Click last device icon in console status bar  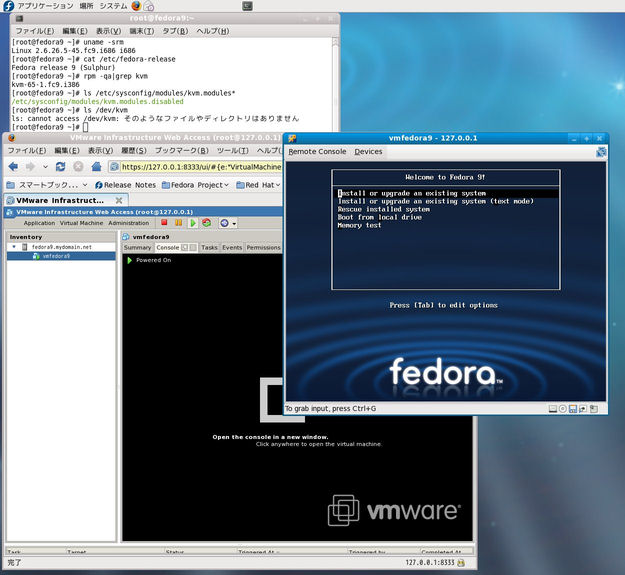(594, 409)
